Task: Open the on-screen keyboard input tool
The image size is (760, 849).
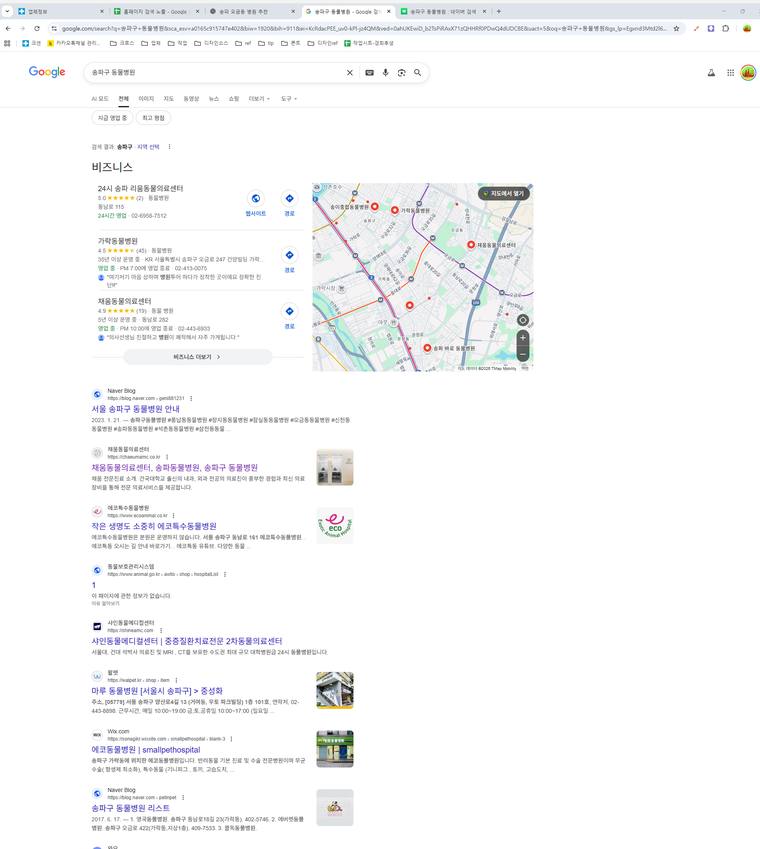Action: [x=369, y=73]
